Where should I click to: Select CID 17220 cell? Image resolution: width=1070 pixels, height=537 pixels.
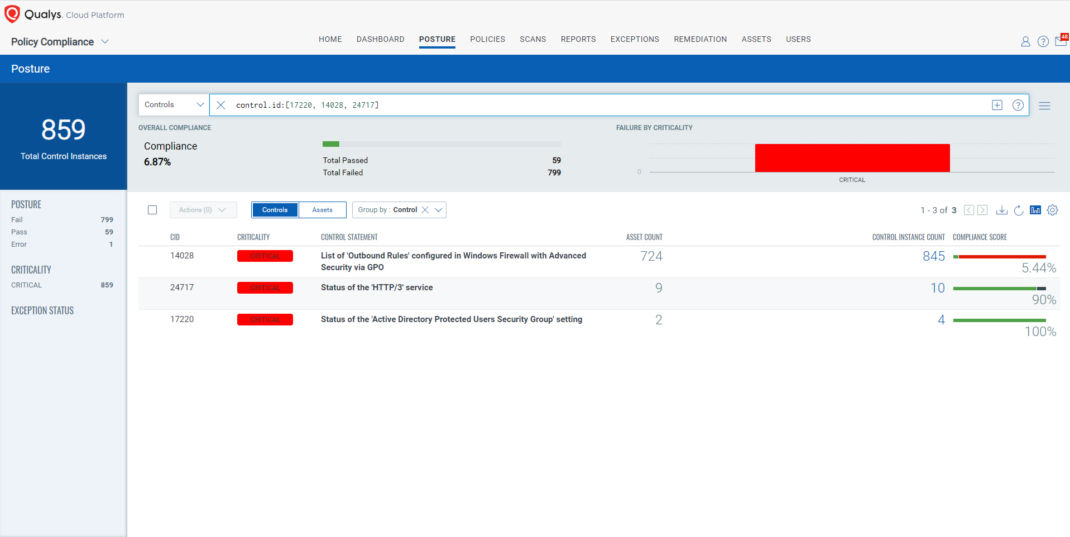coord(182,319)
